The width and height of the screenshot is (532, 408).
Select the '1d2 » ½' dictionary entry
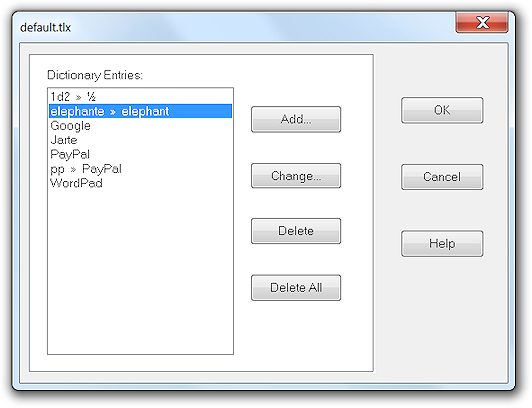coord(140,97)
